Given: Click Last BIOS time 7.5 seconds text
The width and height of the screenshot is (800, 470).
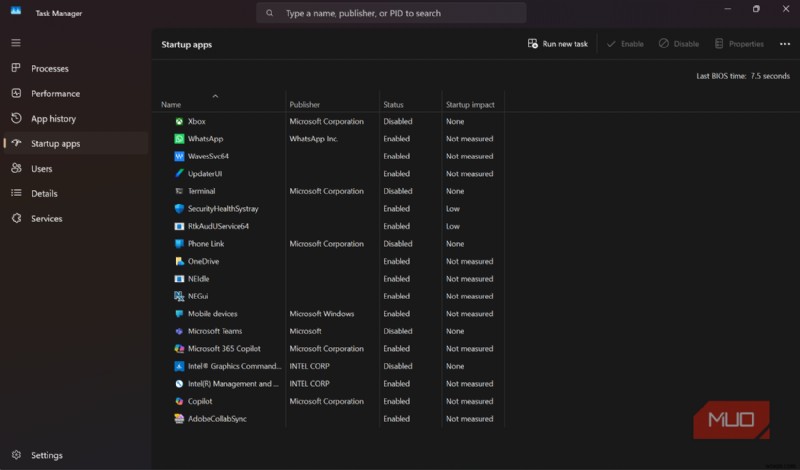Looking at the screenshot, I should point(743,76).
